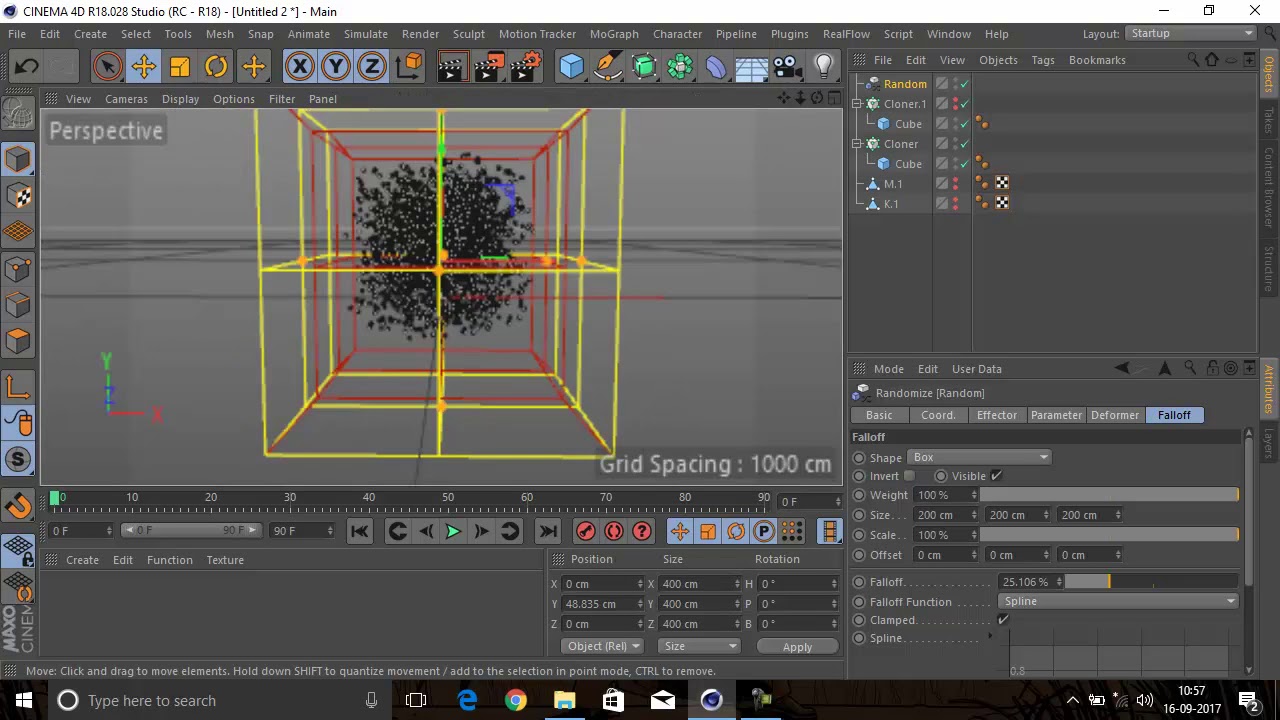Open attribute manager User Data menu

pyautogui.click(x=976, y=369)
